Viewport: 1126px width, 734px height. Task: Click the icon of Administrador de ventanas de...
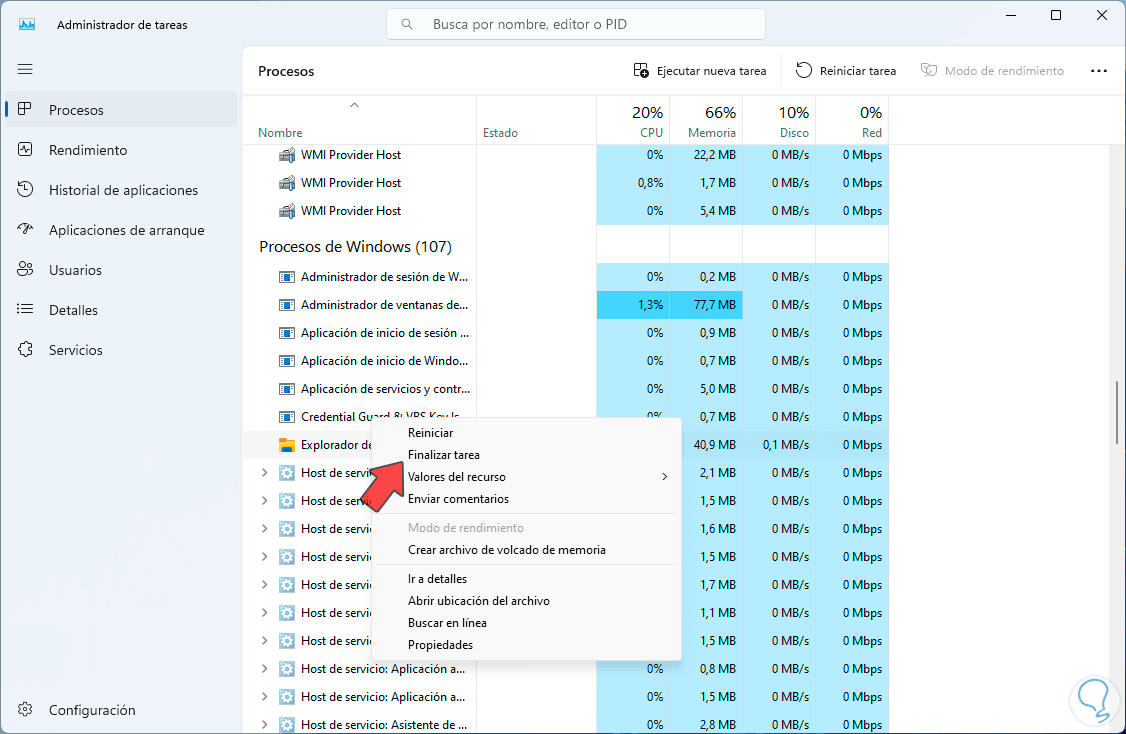tap(287, 305)
